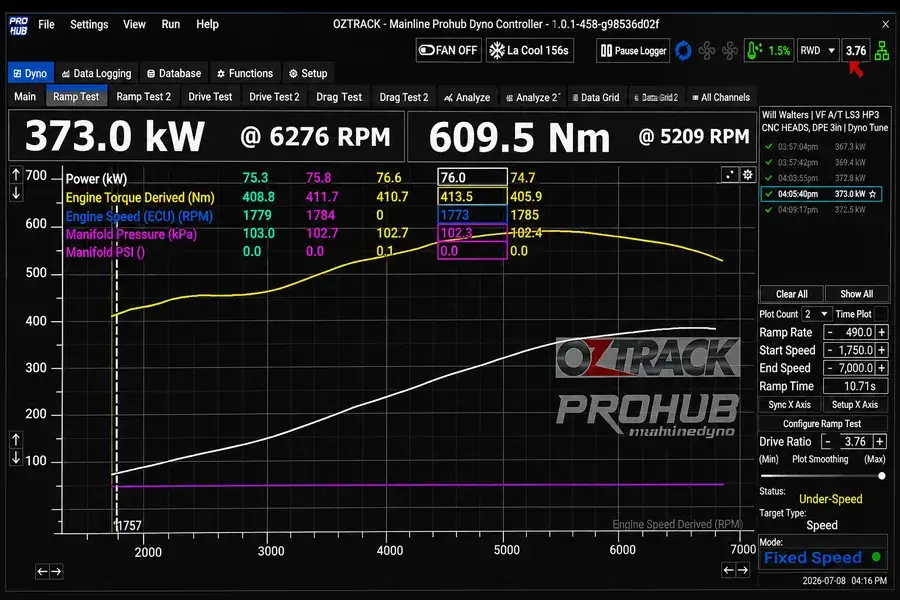Screen dimensions: 900x600
Task: Click the right arrow under the 7000 RPM label
Action: (x=743, y=570)
